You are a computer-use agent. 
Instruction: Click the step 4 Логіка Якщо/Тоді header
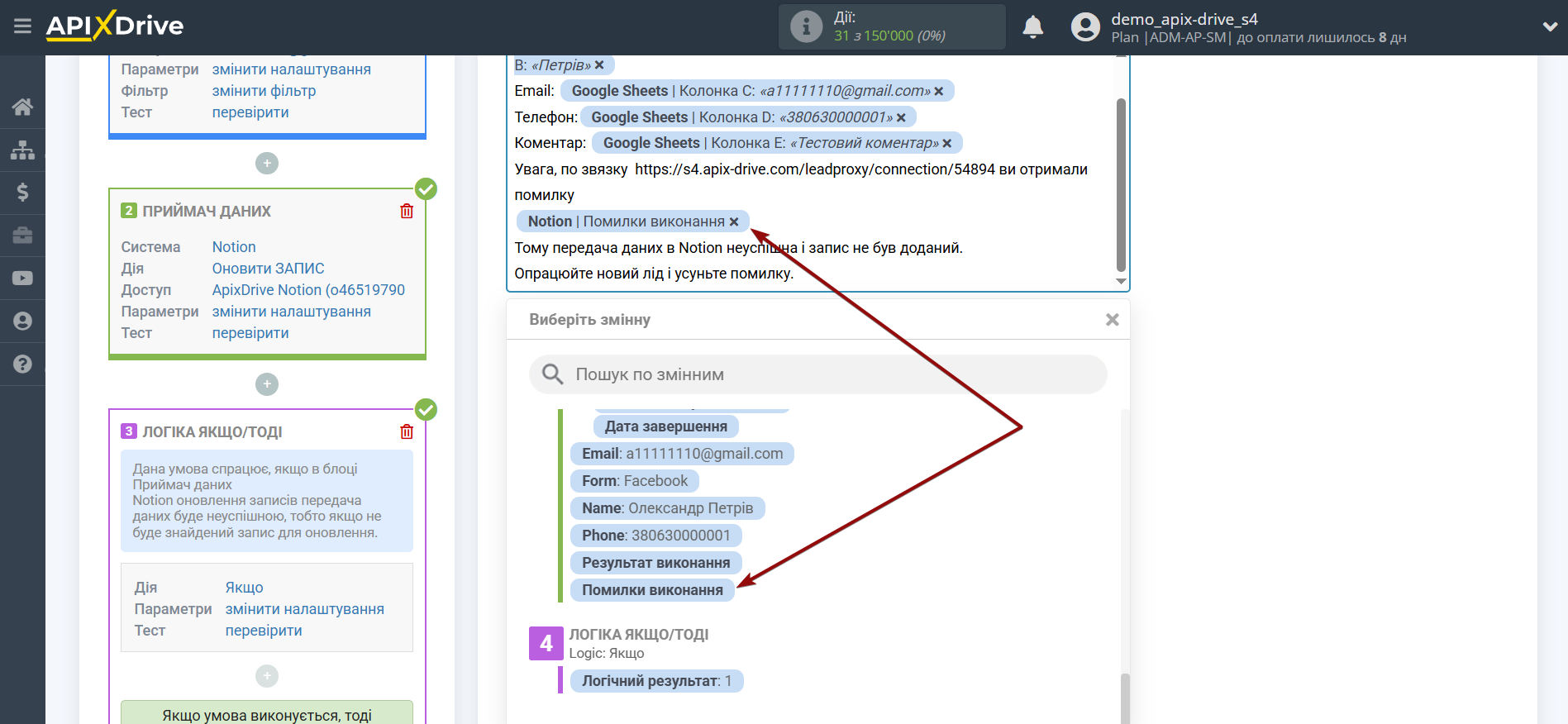point(639,635)
